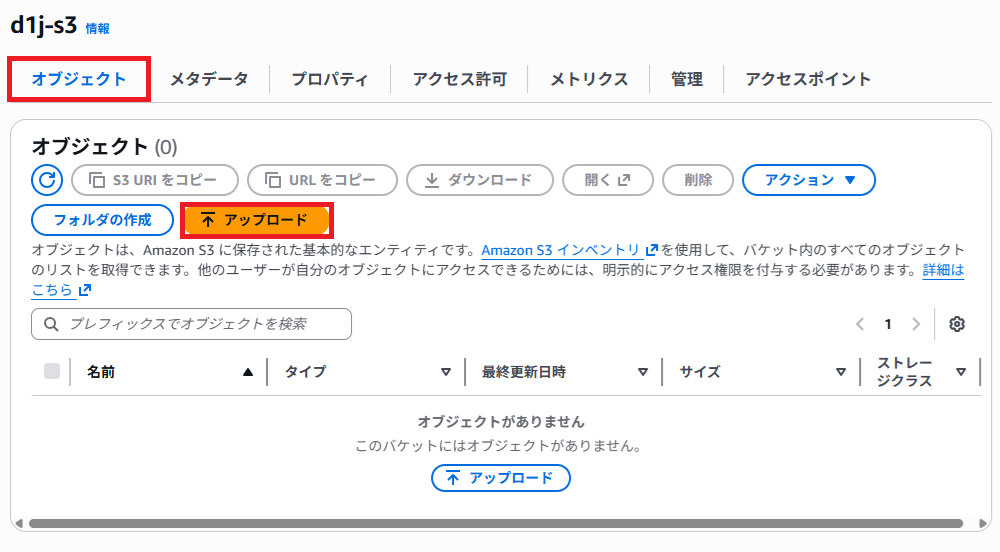This screenshot has width=1000, height=552.
Task: Sort by タイプ column arrow
Action: click(446, 372)
